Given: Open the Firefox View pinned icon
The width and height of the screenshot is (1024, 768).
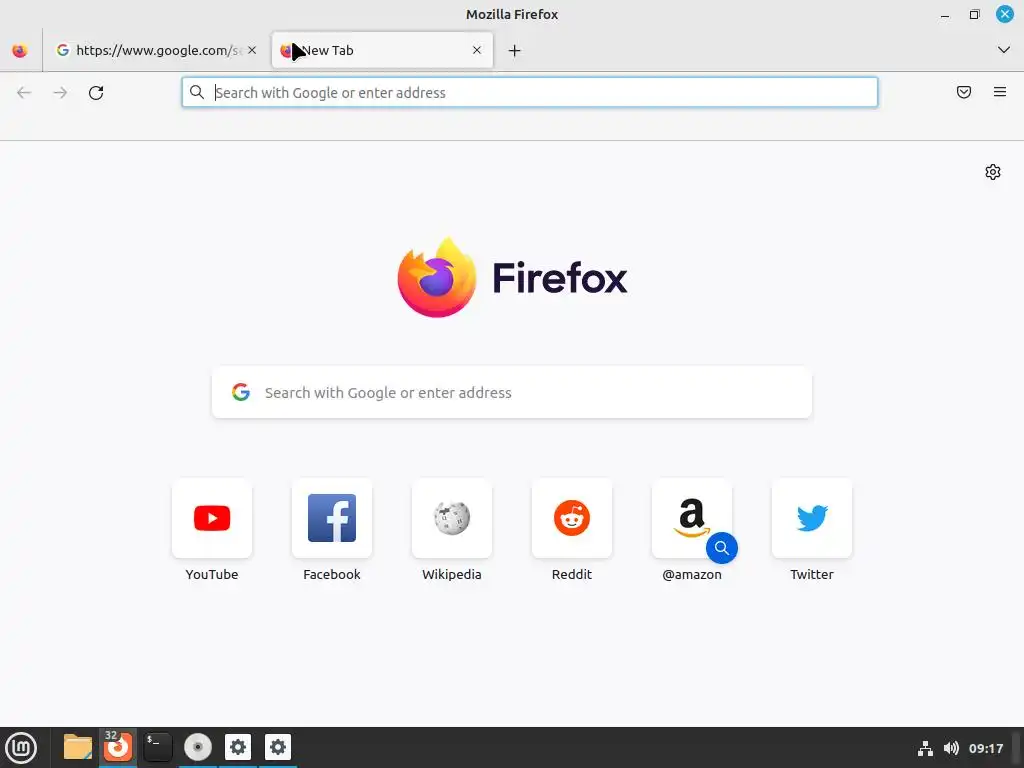Looking at the screenshot, I should 20,50.
